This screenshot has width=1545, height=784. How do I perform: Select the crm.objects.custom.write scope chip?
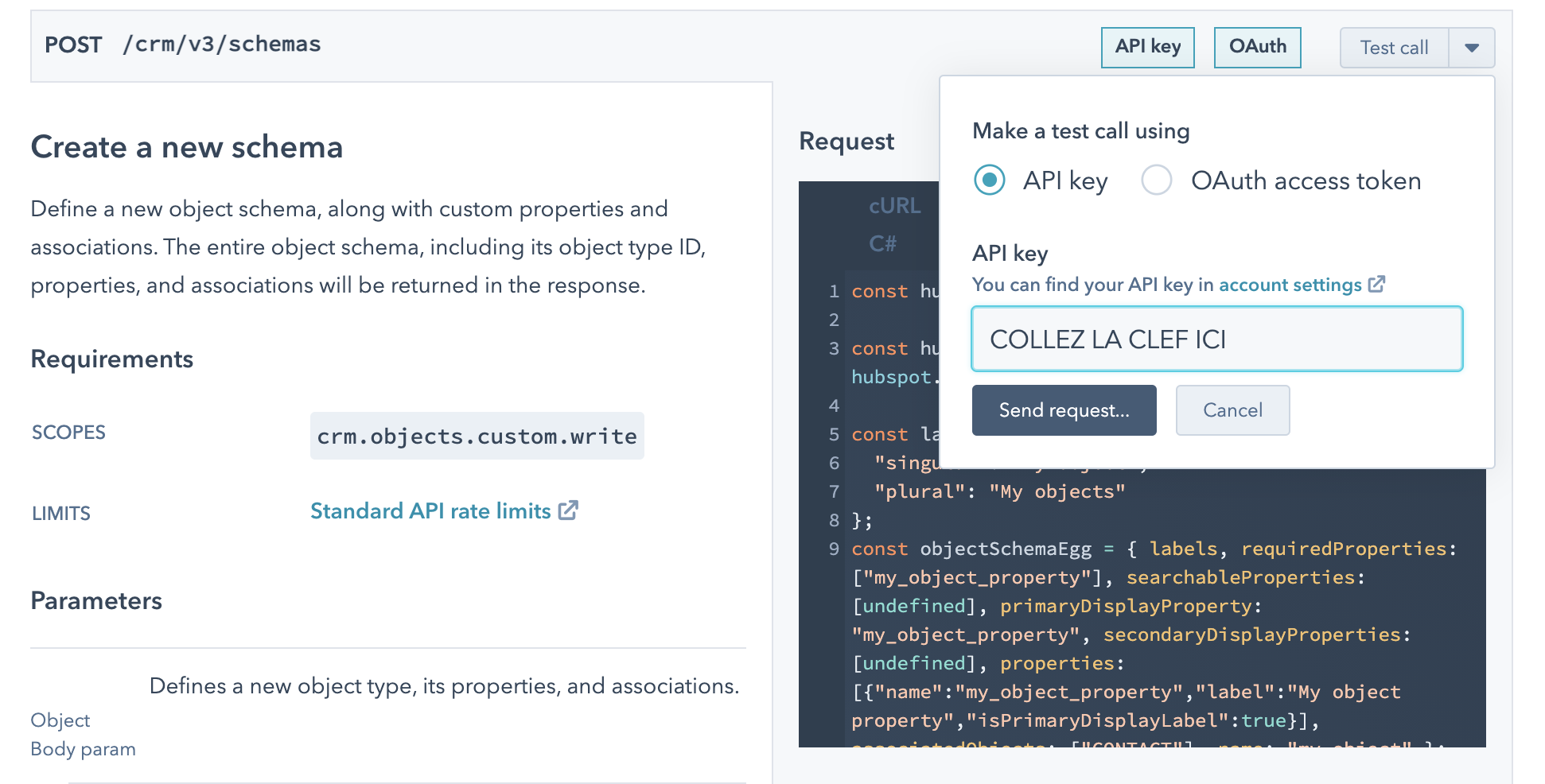point(476,436)
